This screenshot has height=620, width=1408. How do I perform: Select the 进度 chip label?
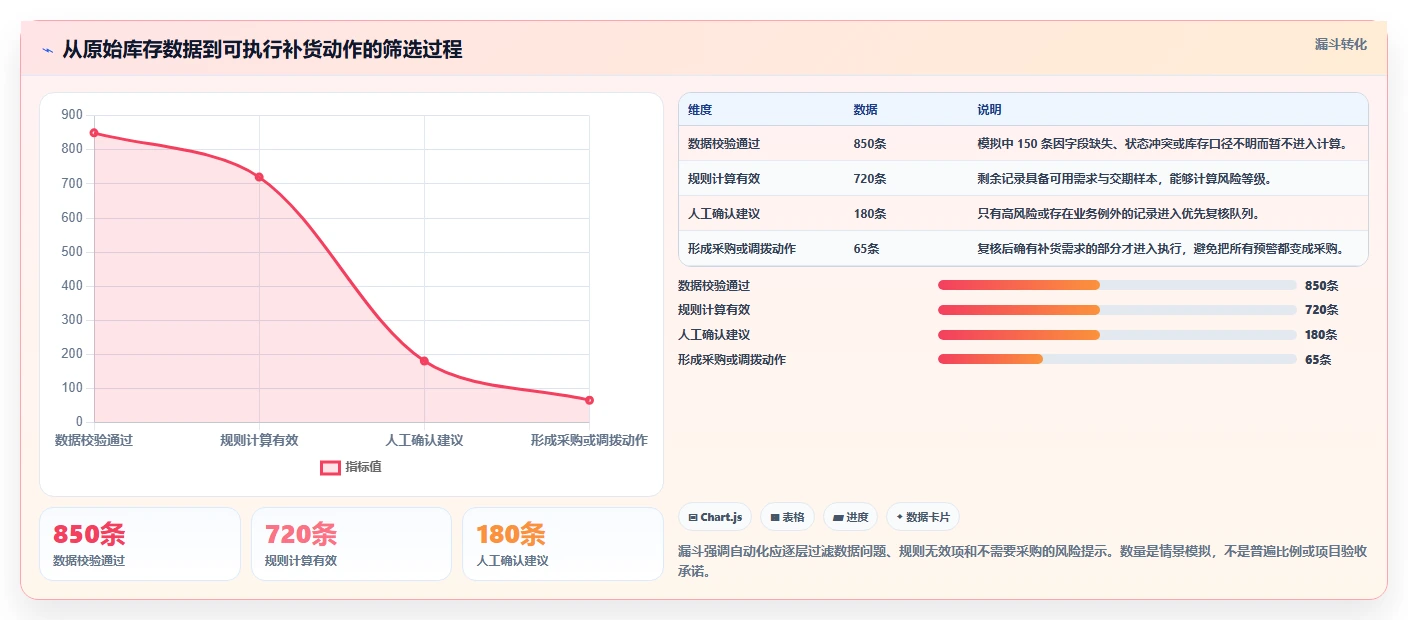pyautogui.click(x=857, y=517)
